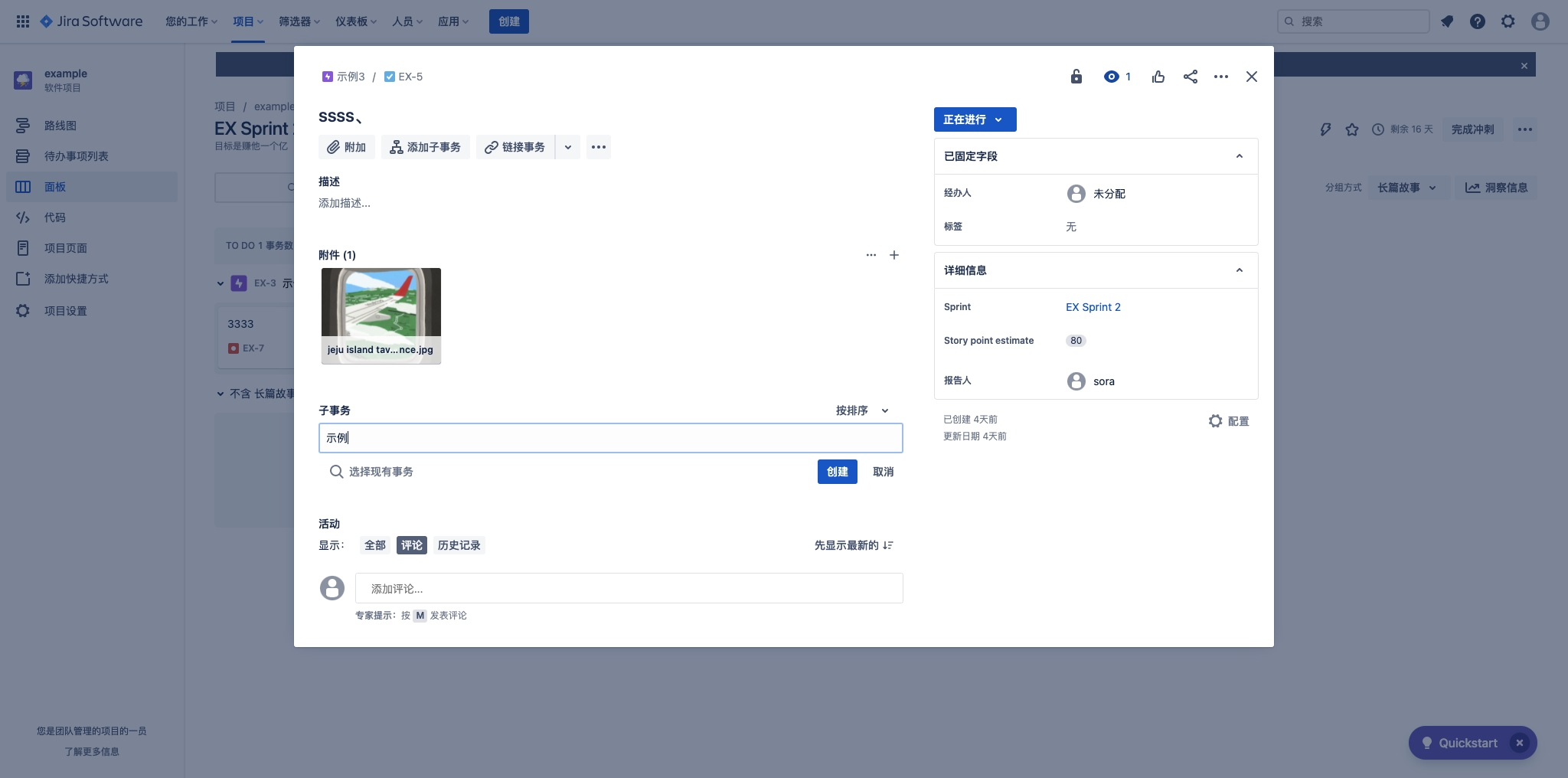Open 筛选器 menu
The image size is (1568, 778).
point(299,21)
